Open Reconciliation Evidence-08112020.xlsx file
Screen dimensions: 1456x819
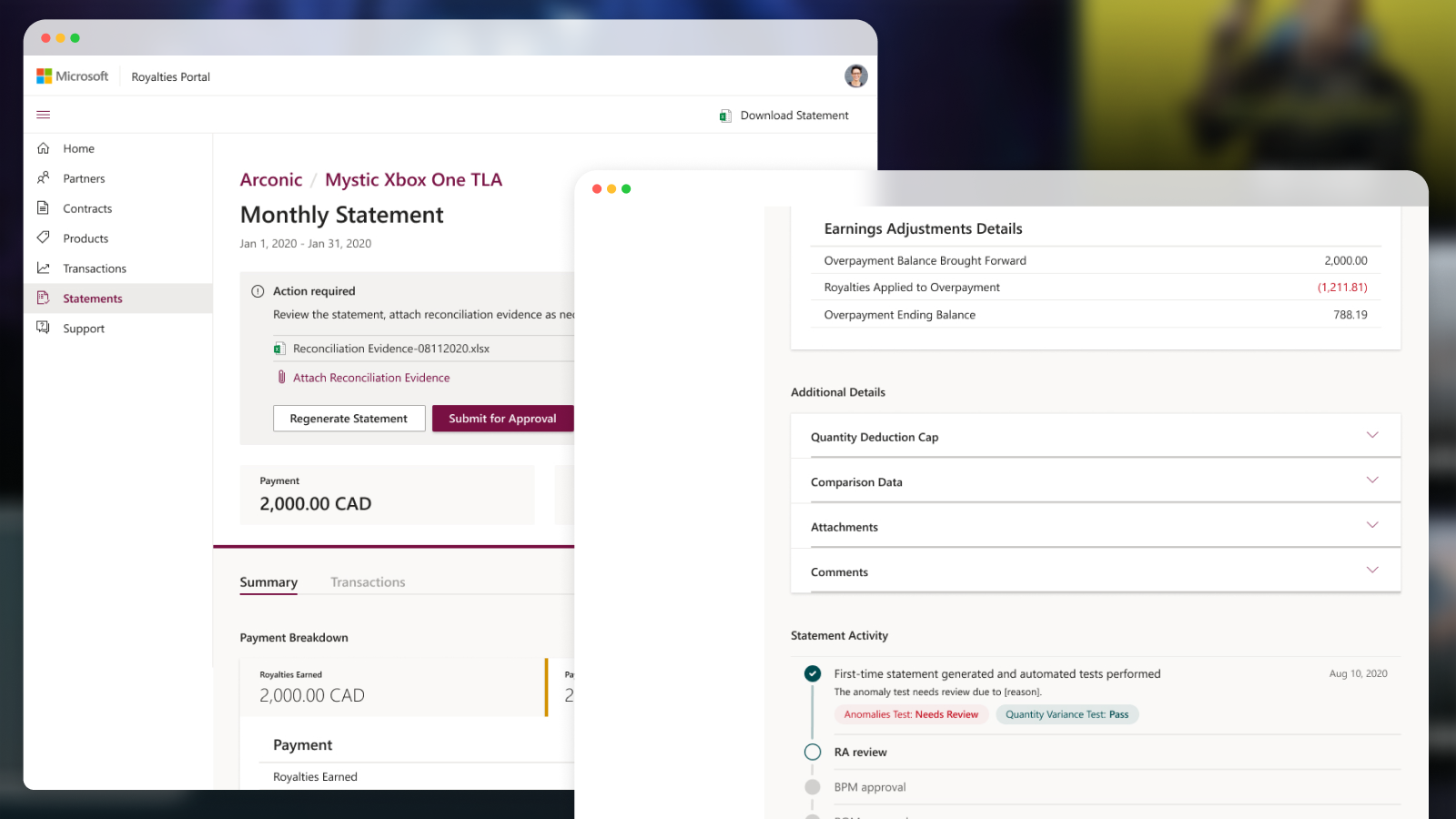coord(391,349)
